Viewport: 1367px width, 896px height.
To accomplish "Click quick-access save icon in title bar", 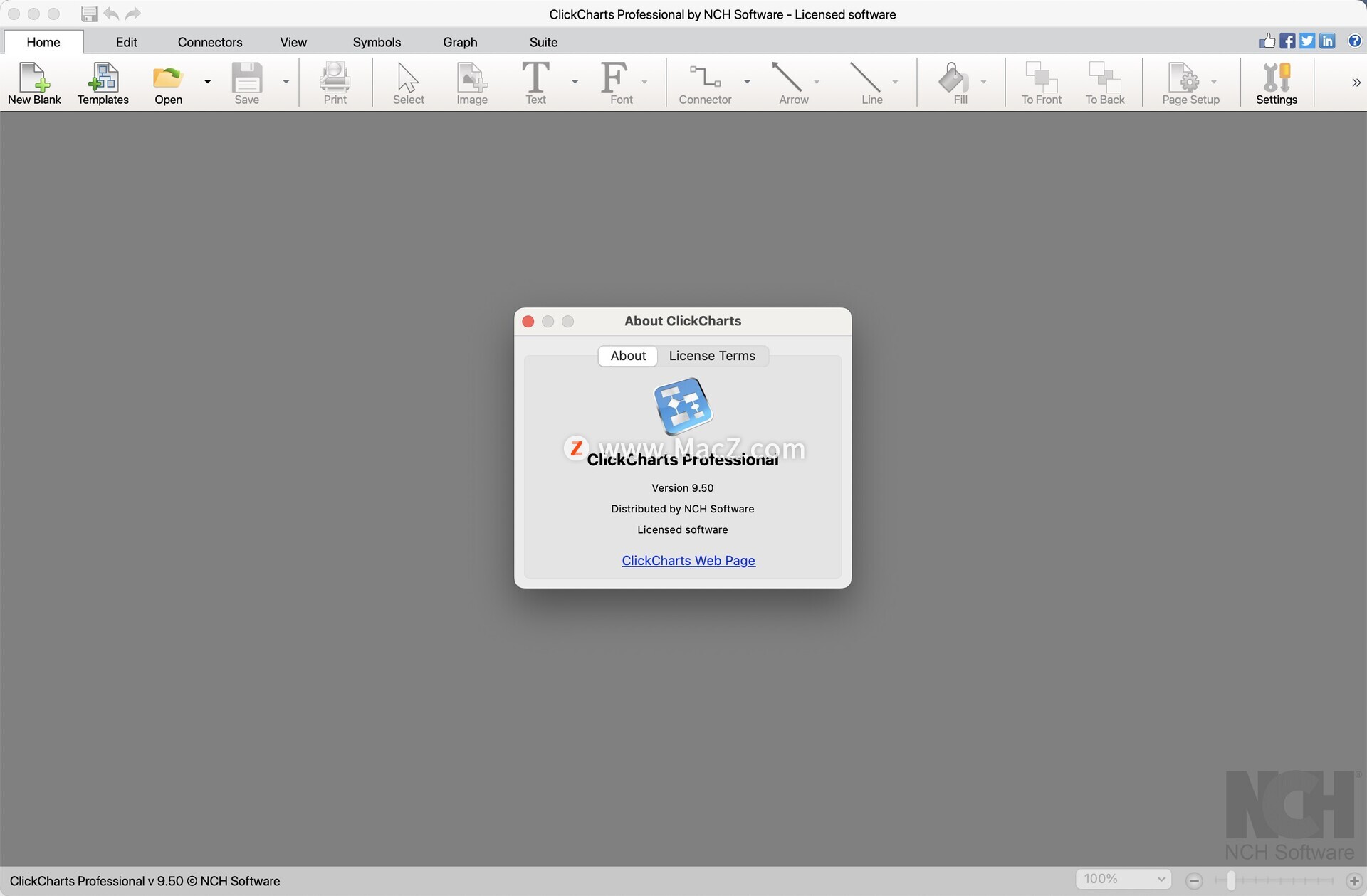I will click(x=89, y=14).
